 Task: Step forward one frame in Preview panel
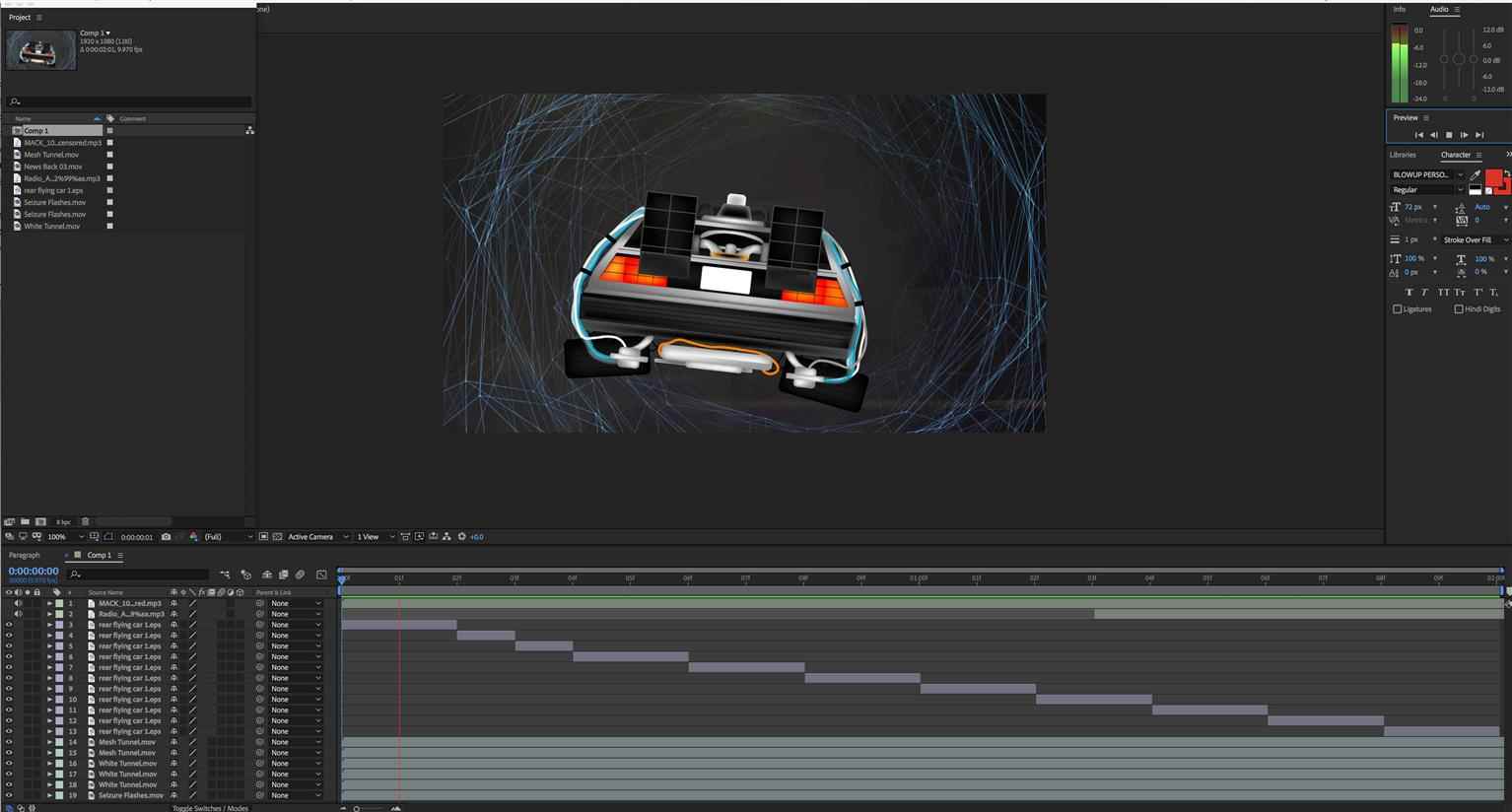(1464, 135)
